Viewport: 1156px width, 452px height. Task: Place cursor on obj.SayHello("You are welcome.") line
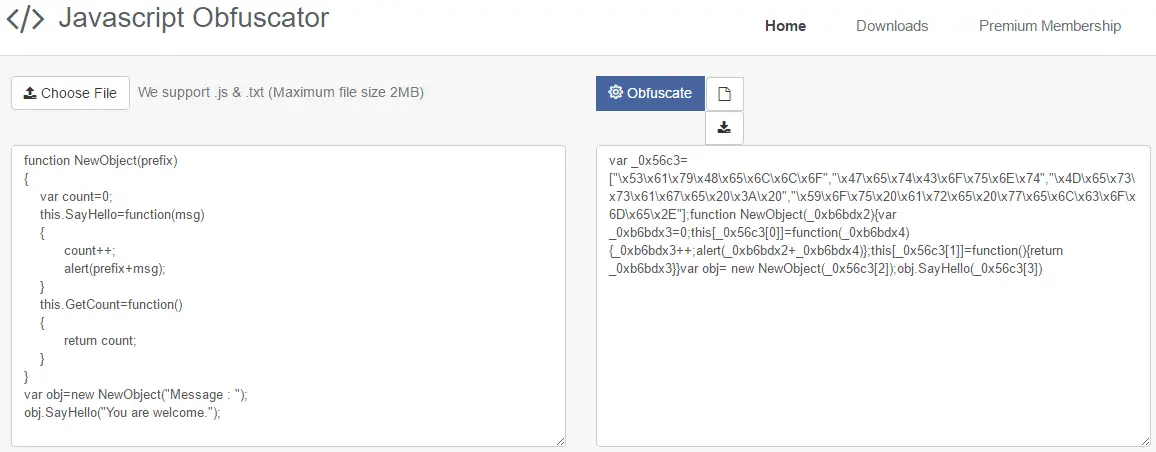pyautogui.click(x=121, y=412)
